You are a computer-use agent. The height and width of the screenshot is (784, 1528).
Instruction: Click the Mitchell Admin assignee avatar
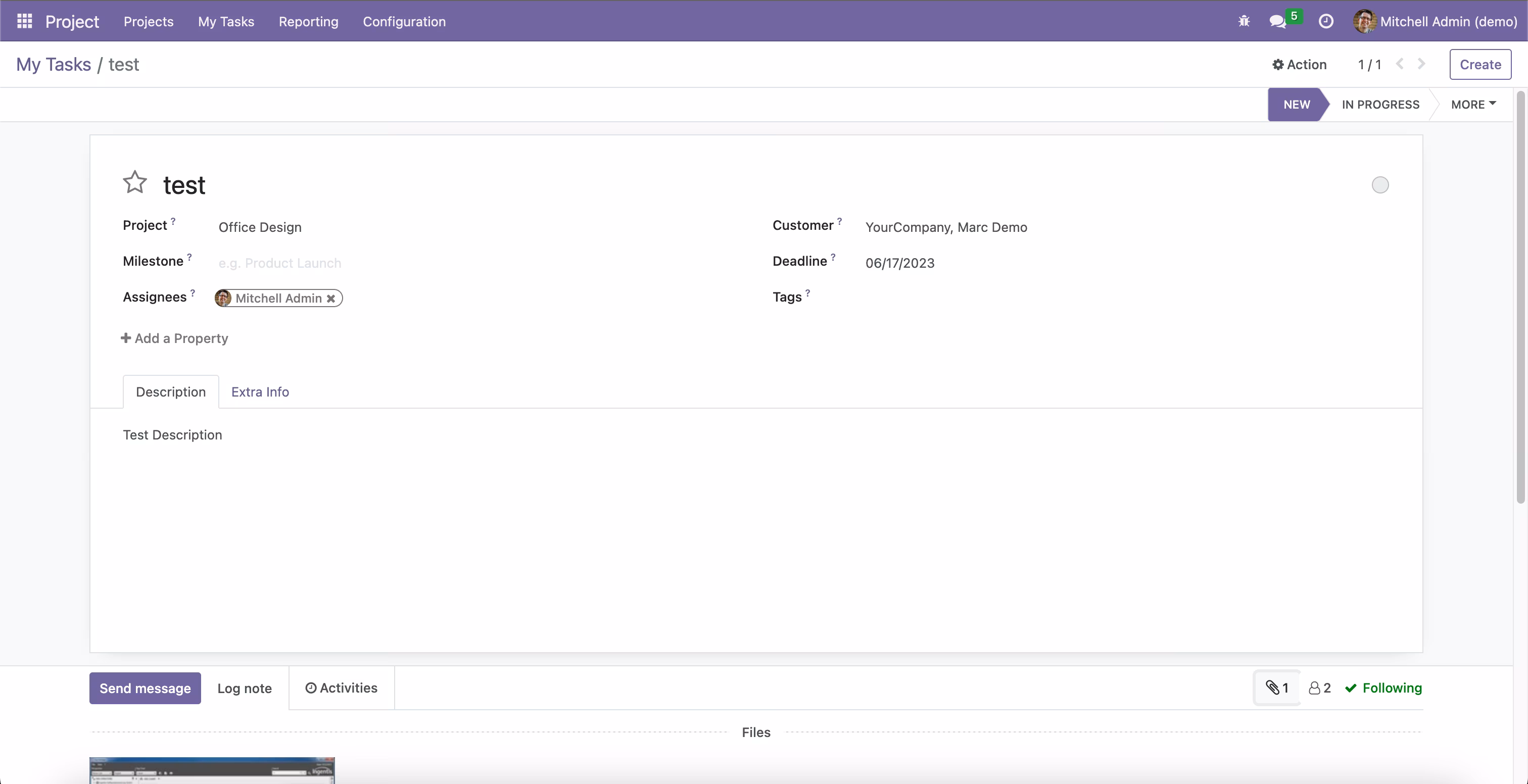click(223, 298)
